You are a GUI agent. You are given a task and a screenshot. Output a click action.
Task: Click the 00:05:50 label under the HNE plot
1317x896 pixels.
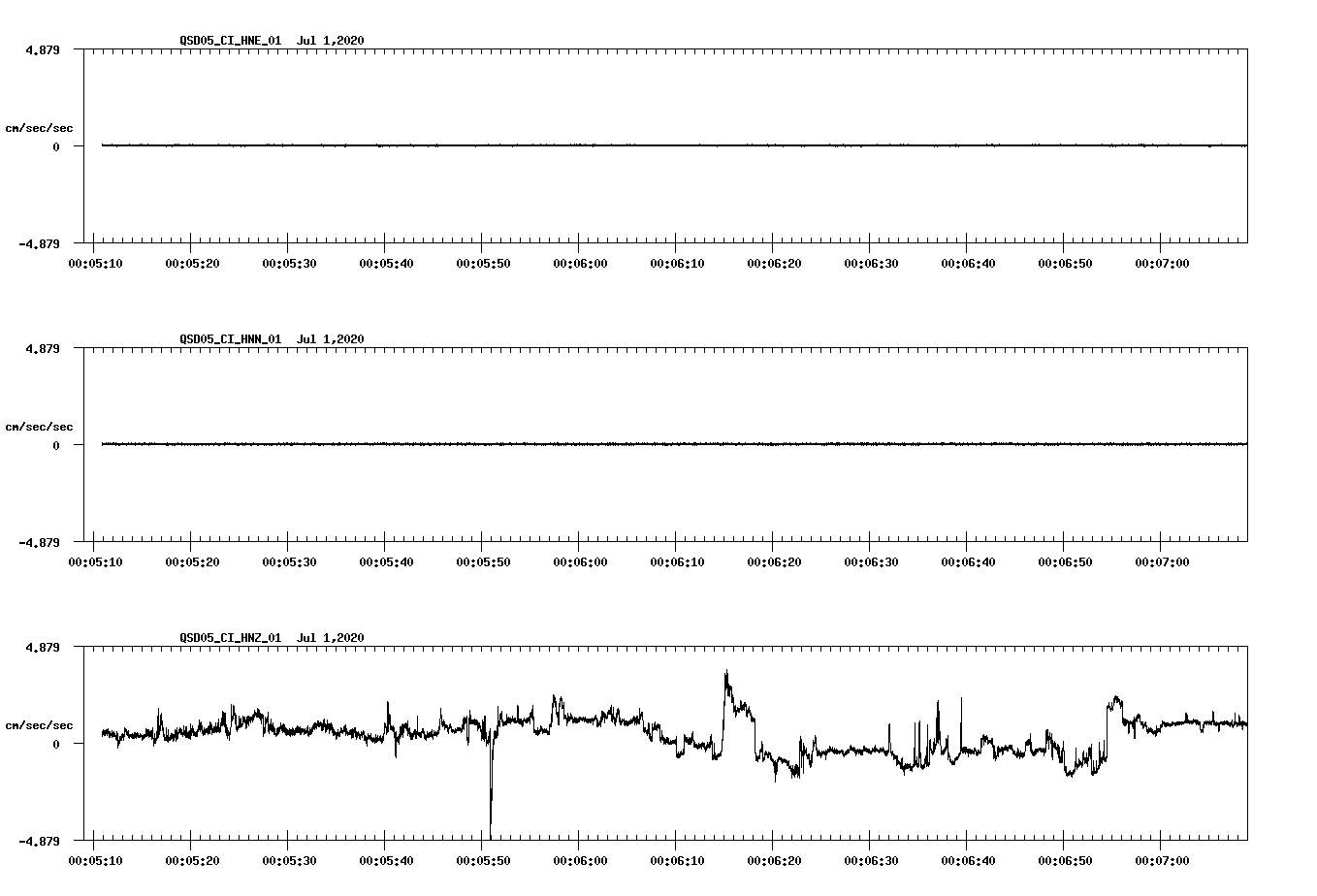pos(483,263)
